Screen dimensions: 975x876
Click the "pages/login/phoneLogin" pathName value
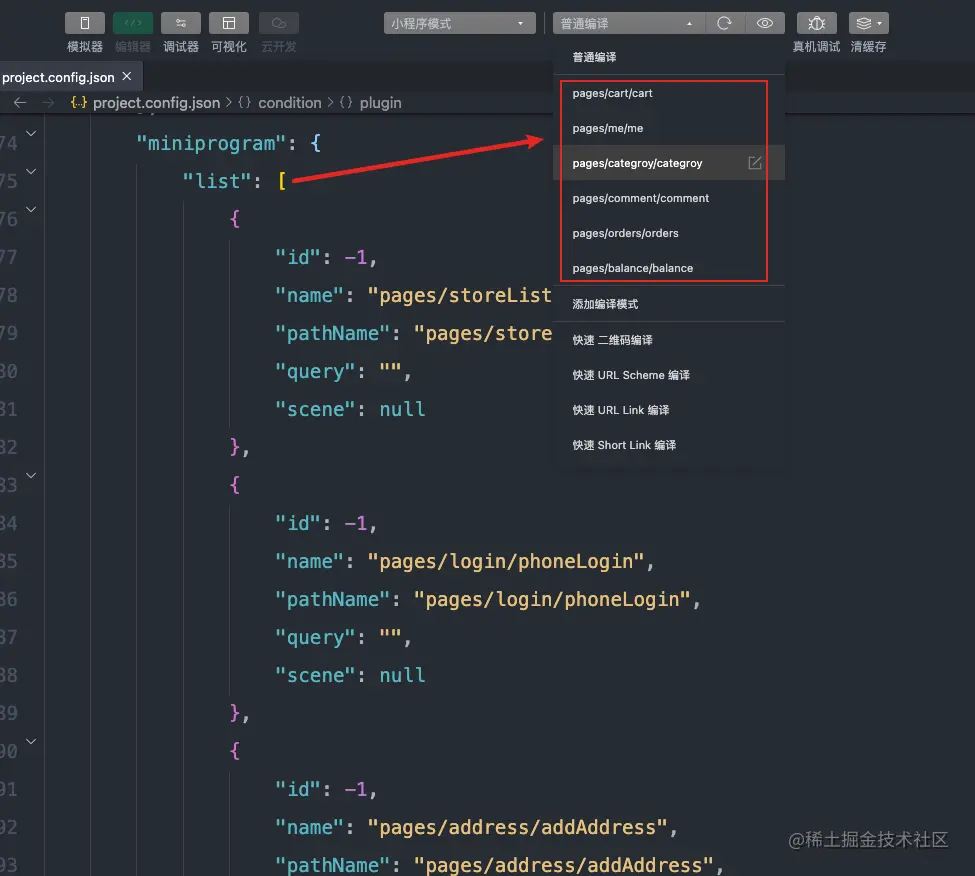click(552, 599)
